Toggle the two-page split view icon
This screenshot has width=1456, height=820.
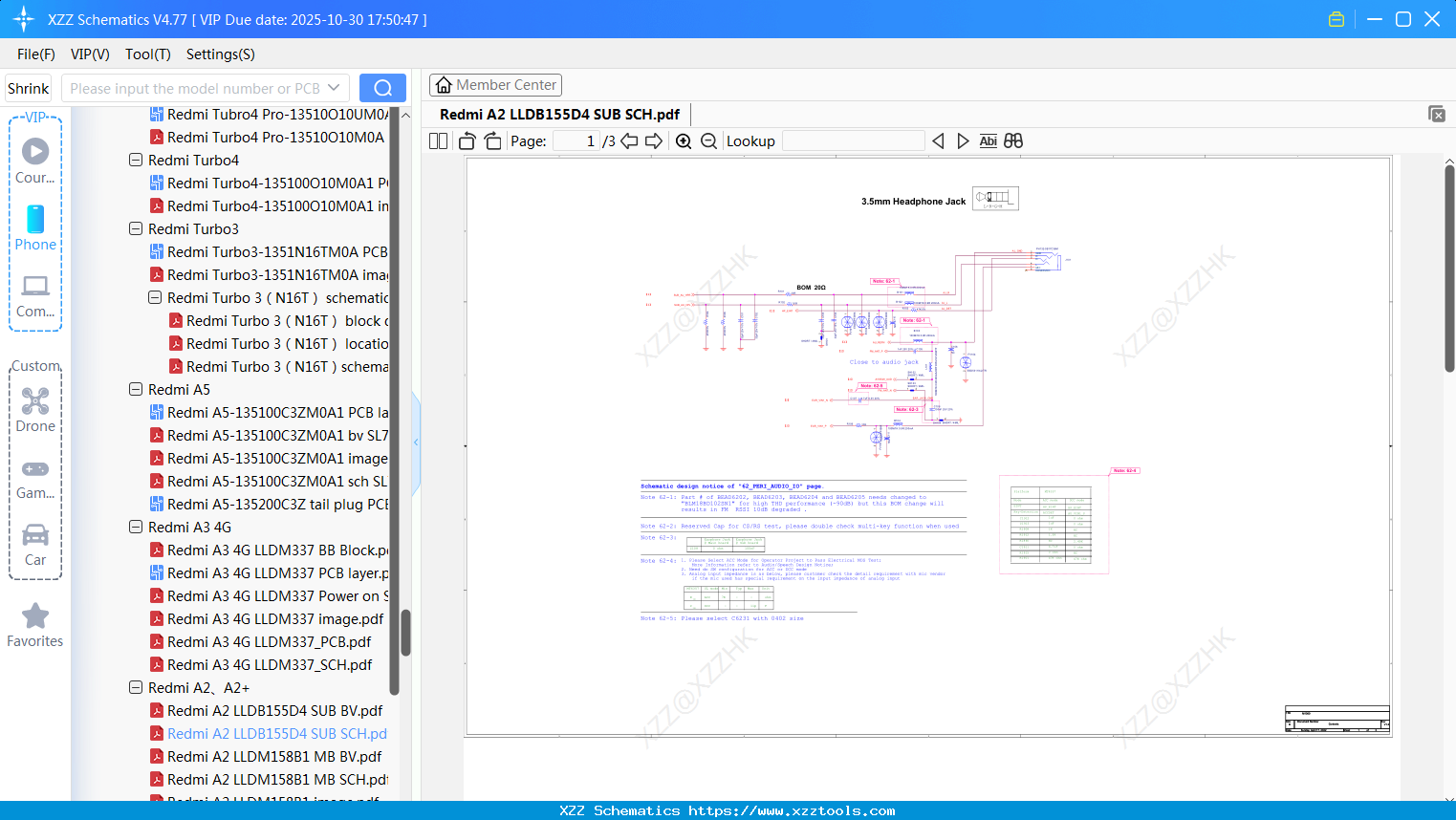tap(439, 141)
